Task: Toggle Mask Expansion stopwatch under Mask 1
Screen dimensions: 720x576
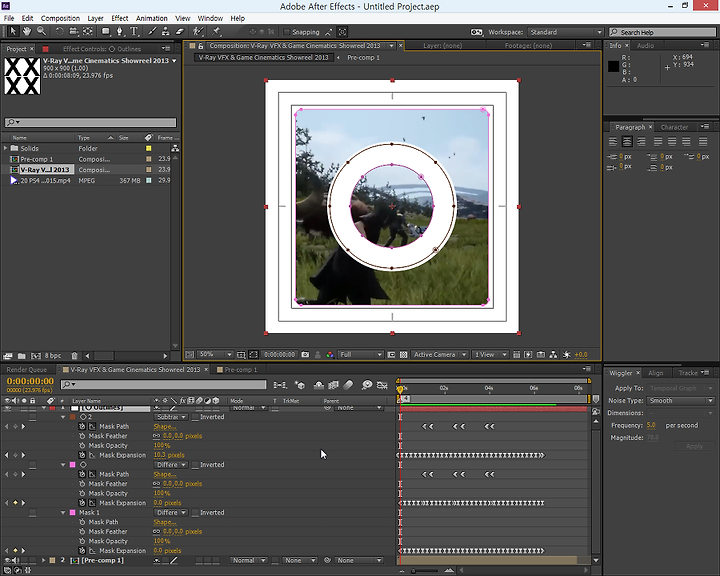Action: coord(82,550)
